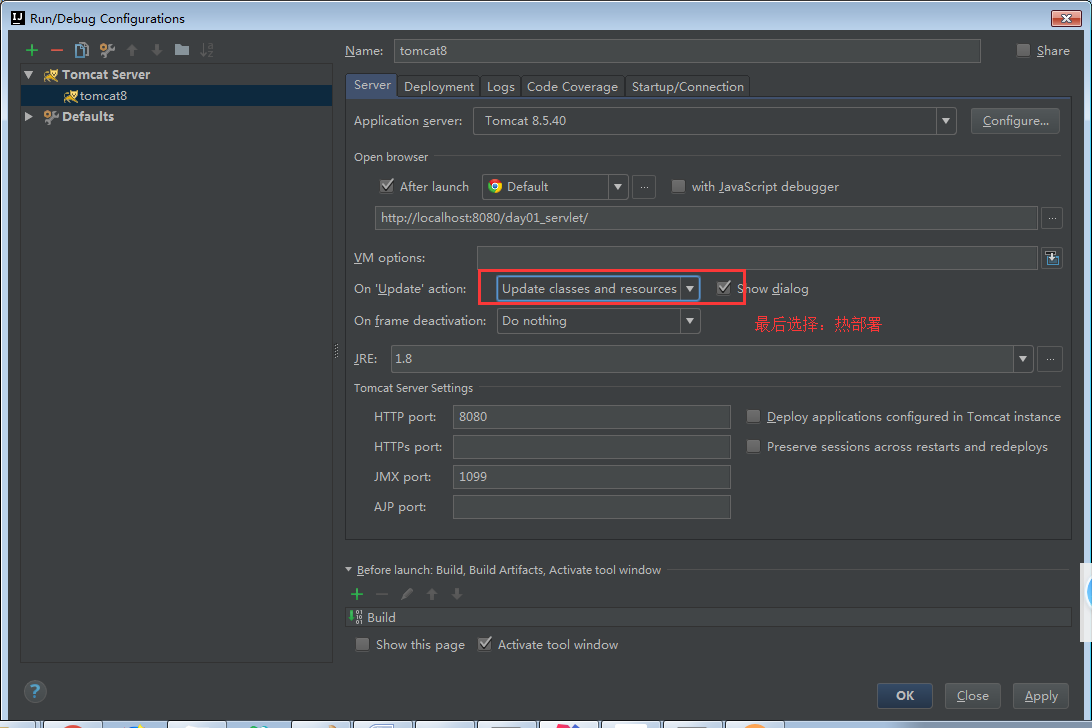Image resolution: width=1092 pixels, height=728 pixels.
Task: Toggle Share checkbox
Action: [1023, 50]
